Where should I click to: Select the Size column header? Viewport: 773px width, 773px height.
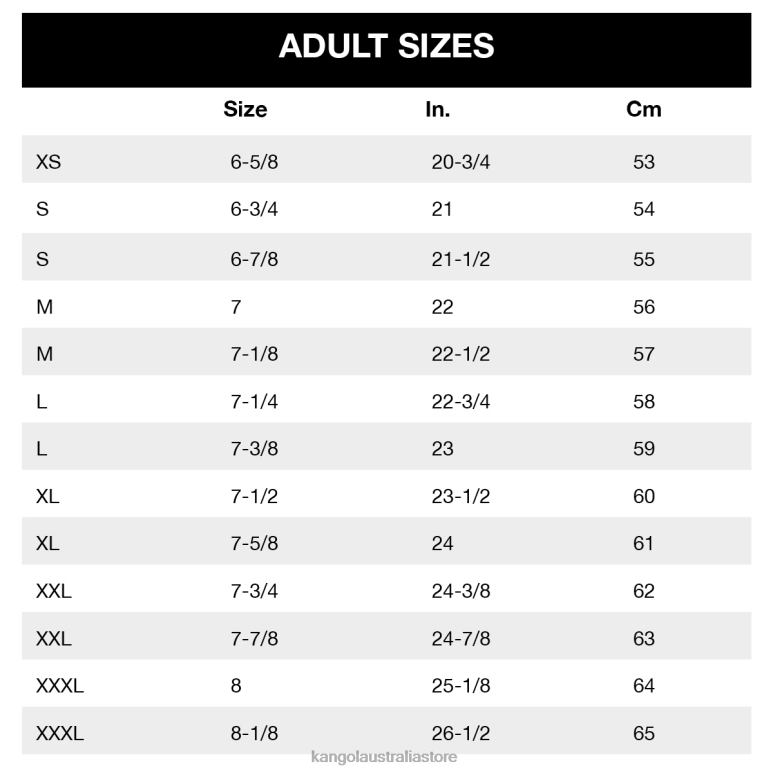point(245,109)
